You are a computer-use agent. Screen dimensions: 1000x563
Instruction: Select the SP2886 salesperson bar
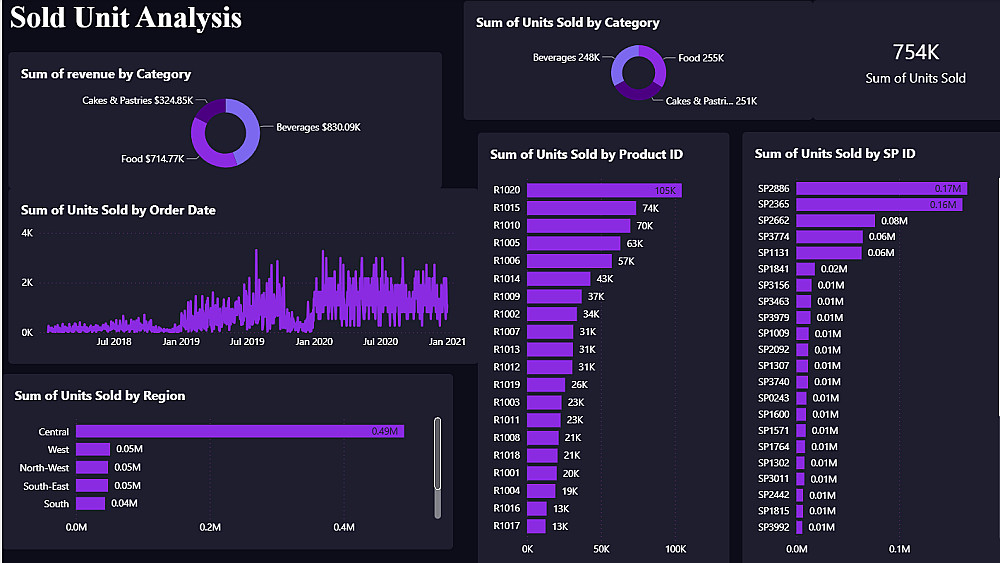[881, 188]
